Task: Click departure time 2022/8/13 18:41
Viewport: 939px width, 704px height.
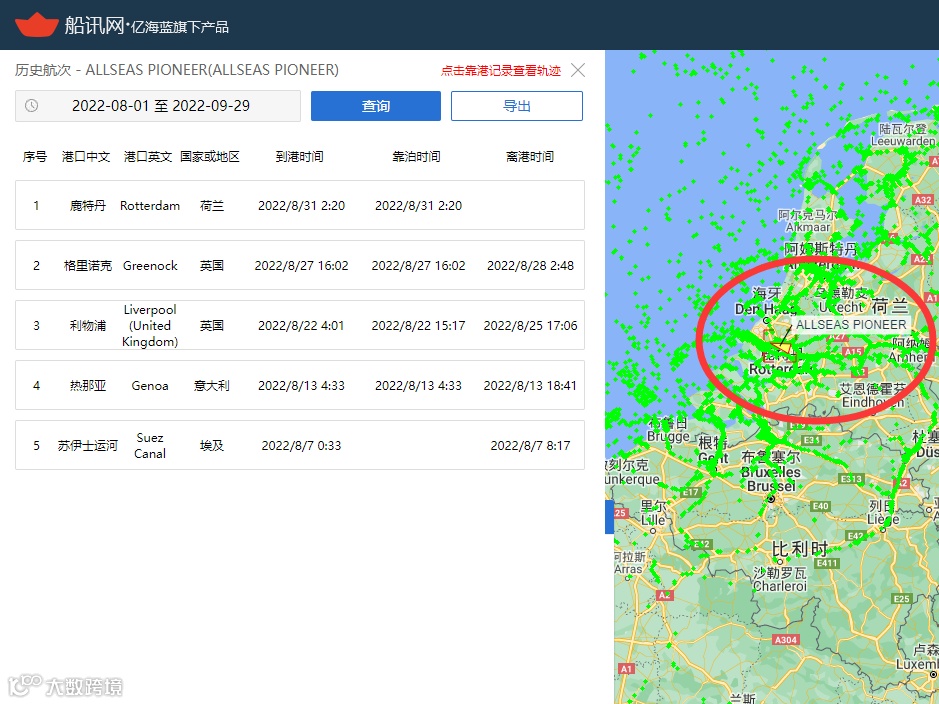Action: (530, 386)
